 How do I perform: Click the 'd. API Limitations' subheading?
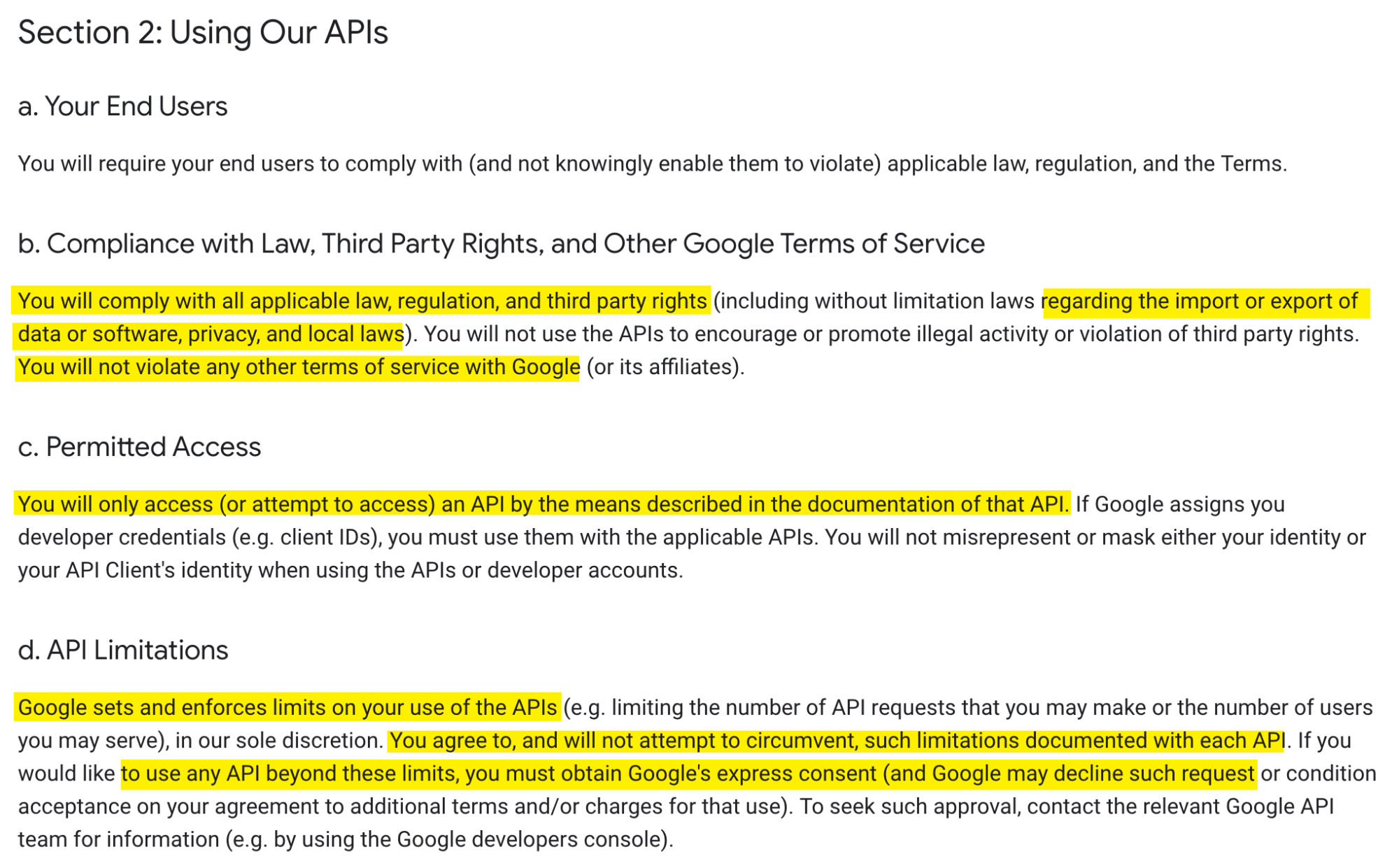click(x=123, y=650)
